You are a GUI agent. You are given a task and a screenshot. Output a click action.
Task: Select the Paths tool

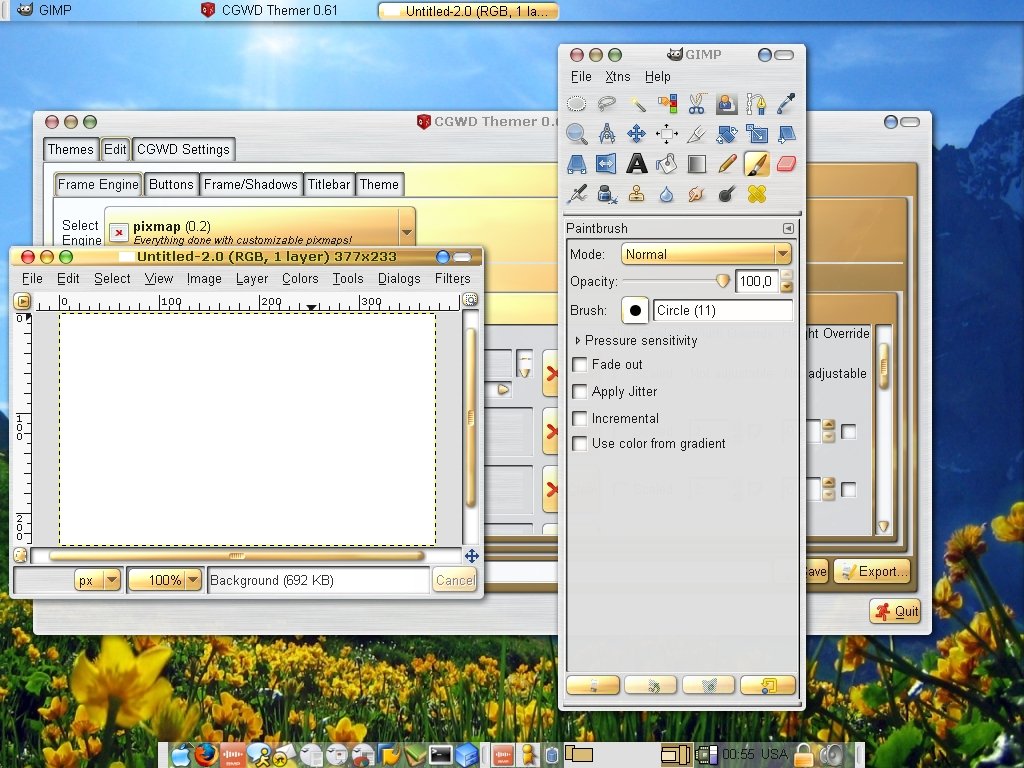click(x=756, y=104)
